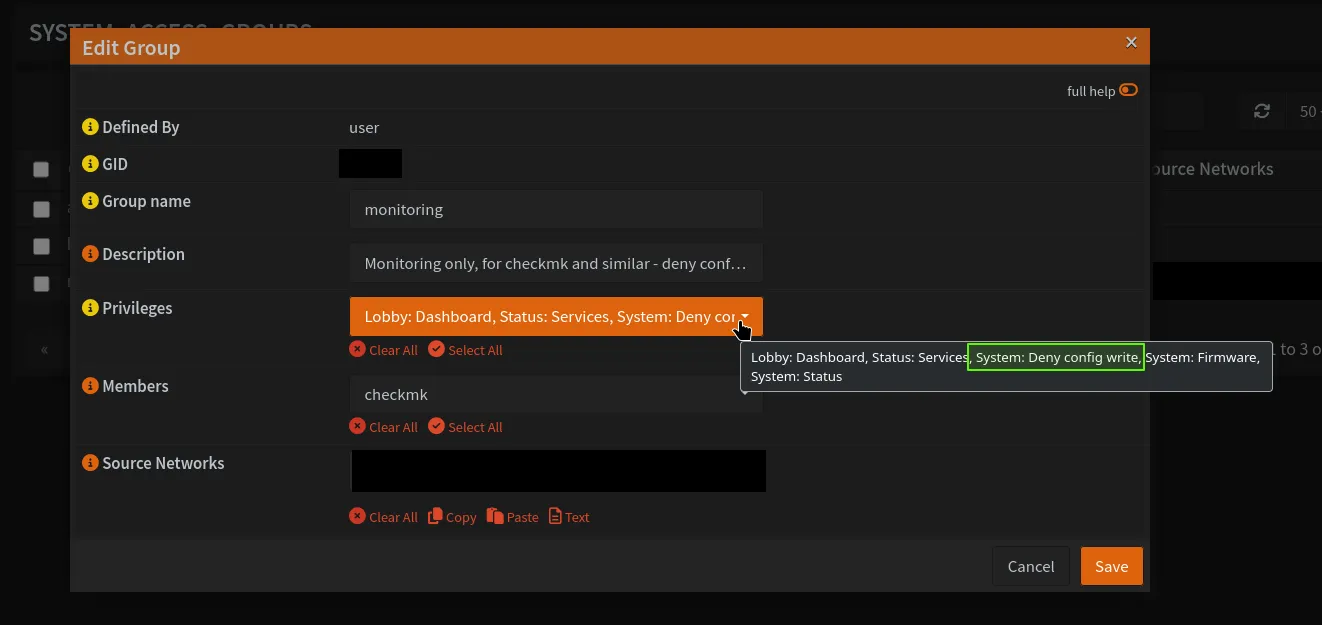Go to the first page with the « pagination button
The height and width of the screenshot is (625, 1322).
click(x=44, y=349)
